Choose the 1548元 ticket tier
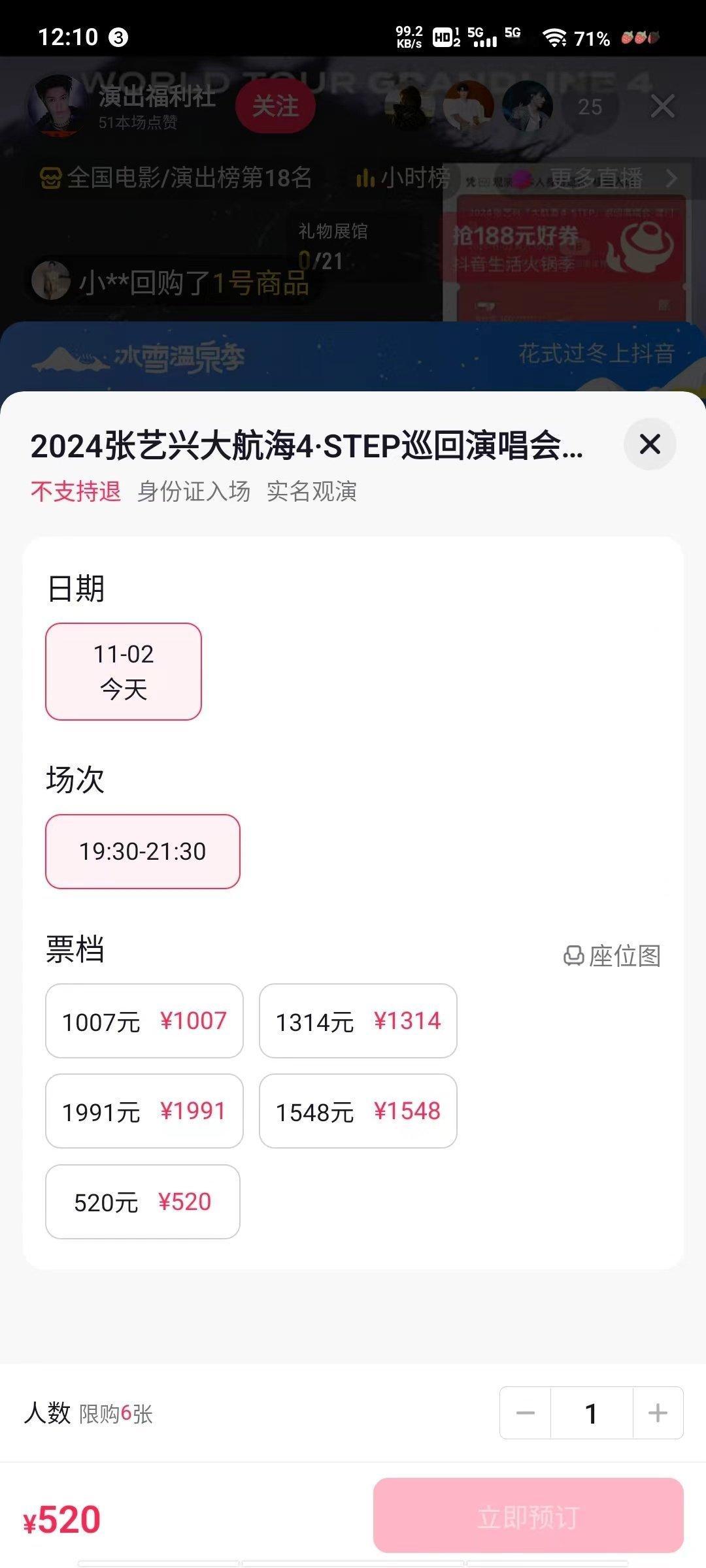706x1568 pixels. (358, 1111)
